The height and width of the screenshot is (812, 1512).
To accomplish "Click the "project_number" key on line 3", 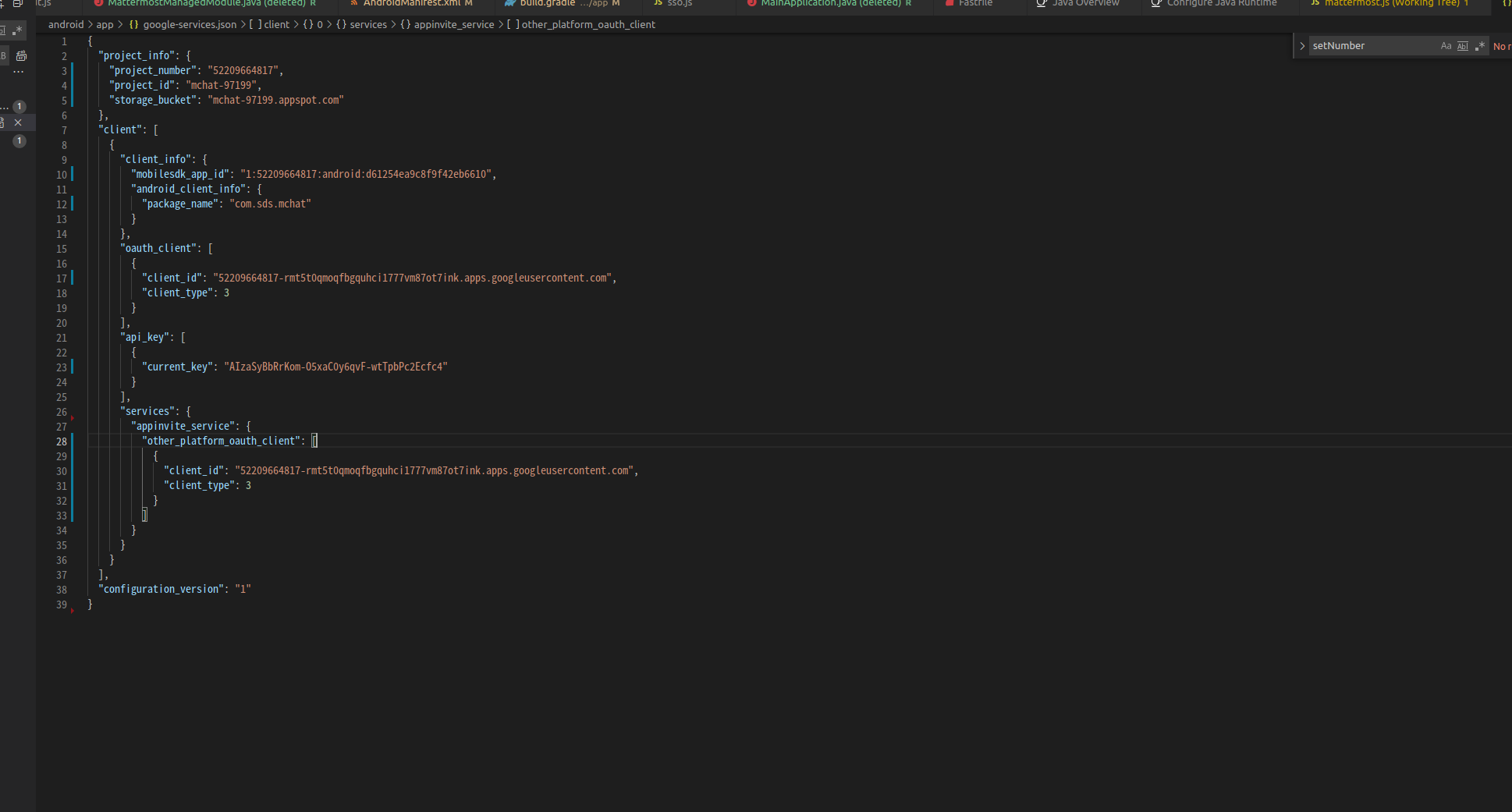I will coord(153,70).
